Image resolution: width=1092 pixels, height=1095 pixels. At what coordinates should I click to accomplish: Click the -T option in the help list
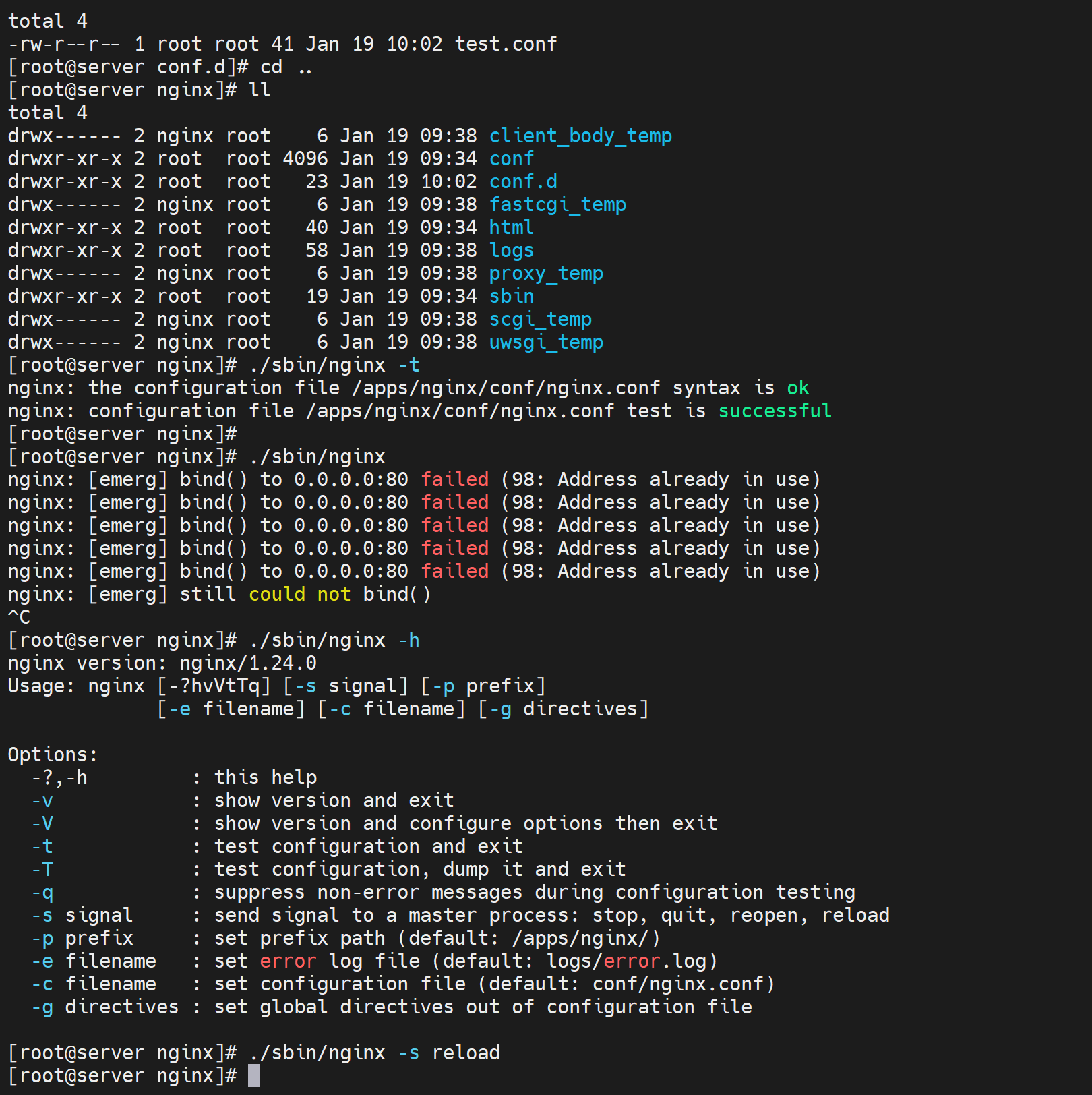pyautogui.click(x=42, y=870)
